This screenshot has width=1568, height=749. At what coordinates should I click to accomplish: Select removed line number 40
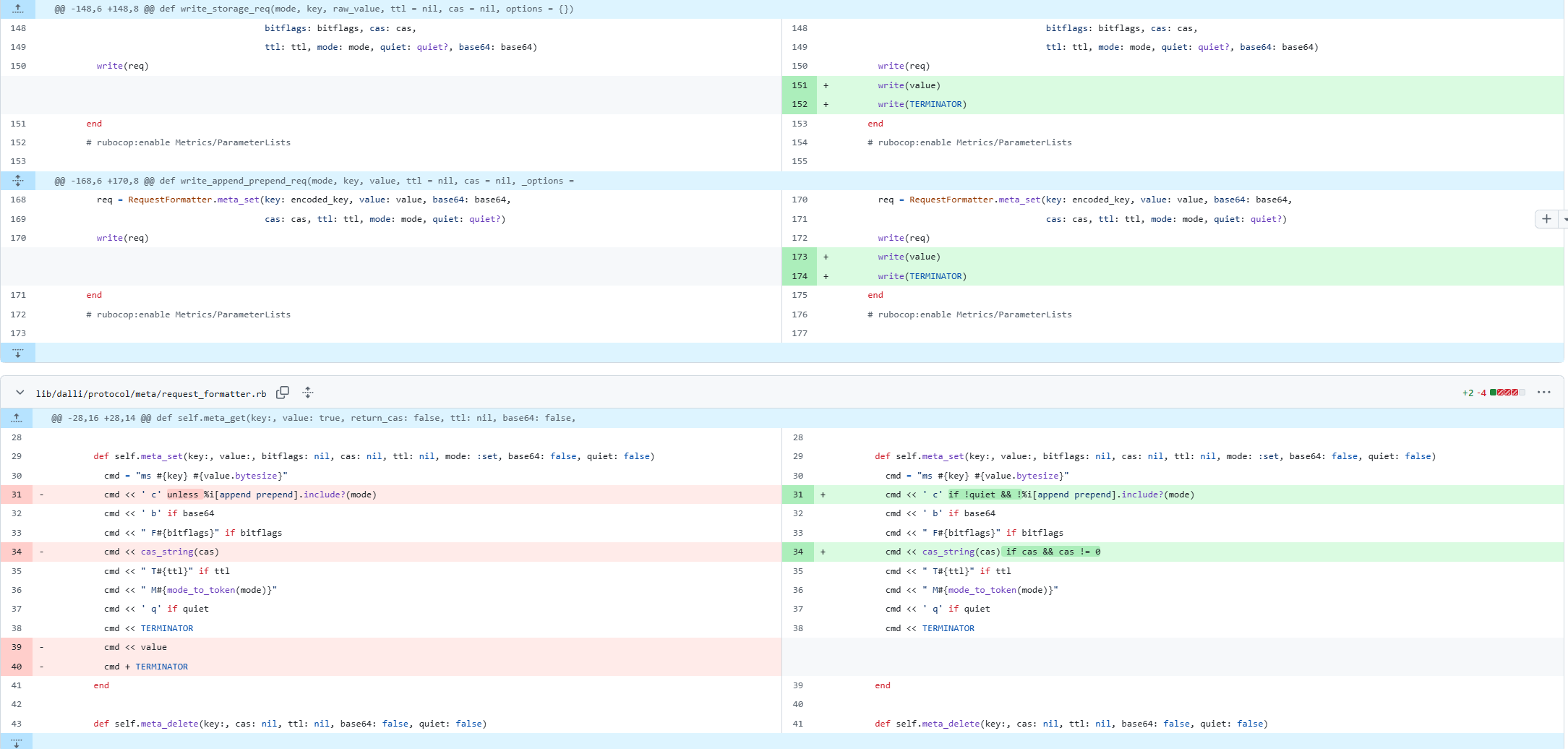coord(17,667)
